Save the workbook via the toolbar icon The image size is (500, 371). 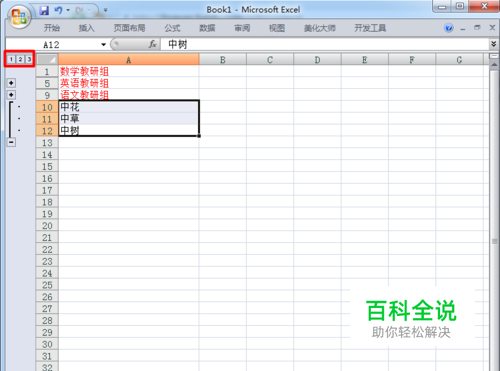pos(44,10)
